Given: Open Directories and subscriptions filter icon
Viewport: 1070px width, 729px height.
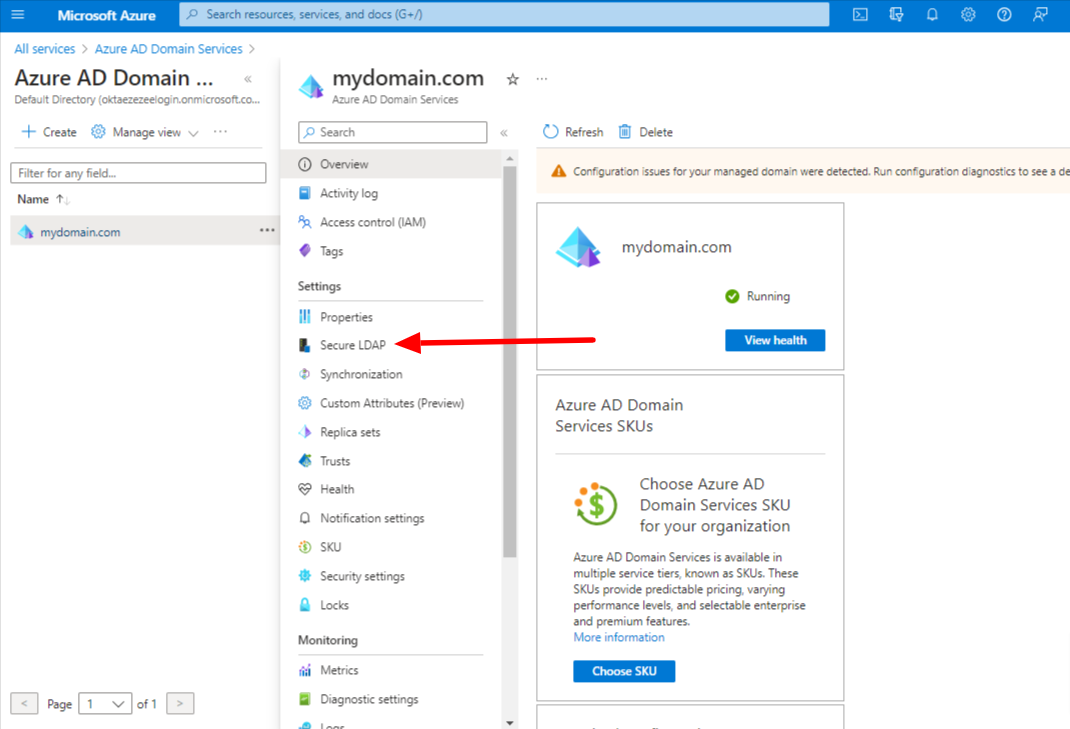Looking at the screenshot, I should coord(896,14).
